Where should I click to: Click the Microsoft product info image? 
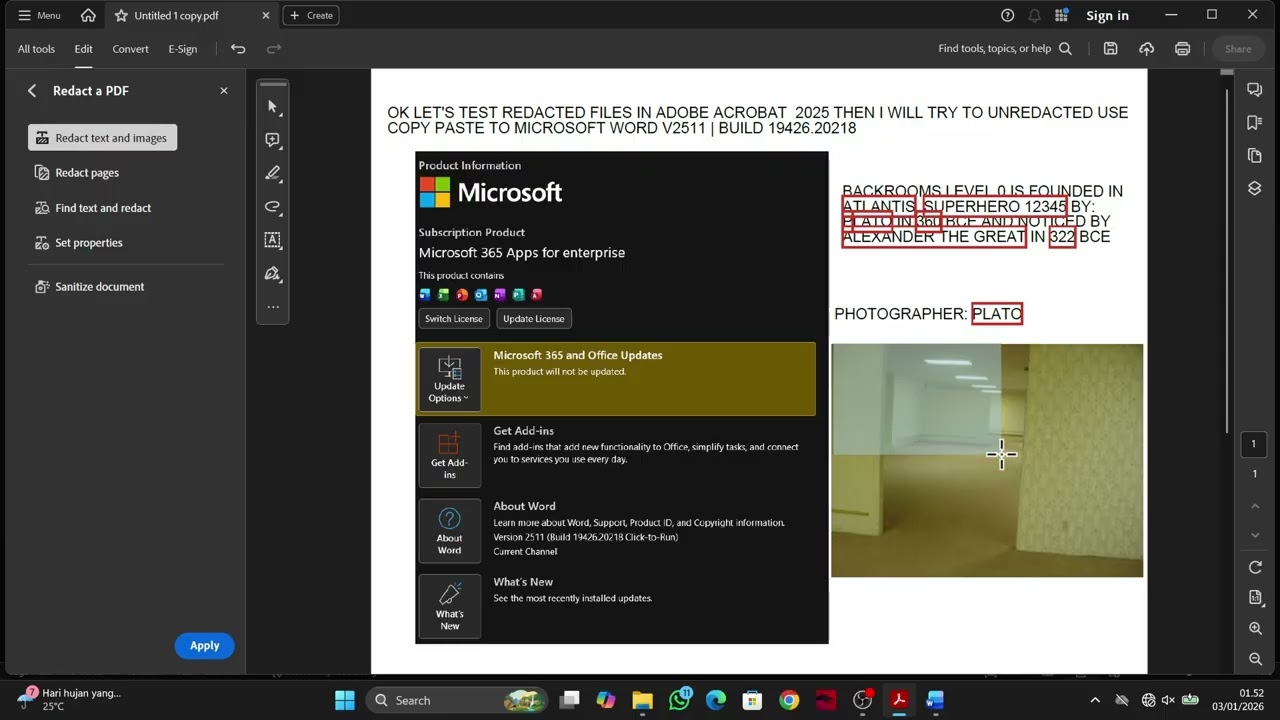(622, 398)
